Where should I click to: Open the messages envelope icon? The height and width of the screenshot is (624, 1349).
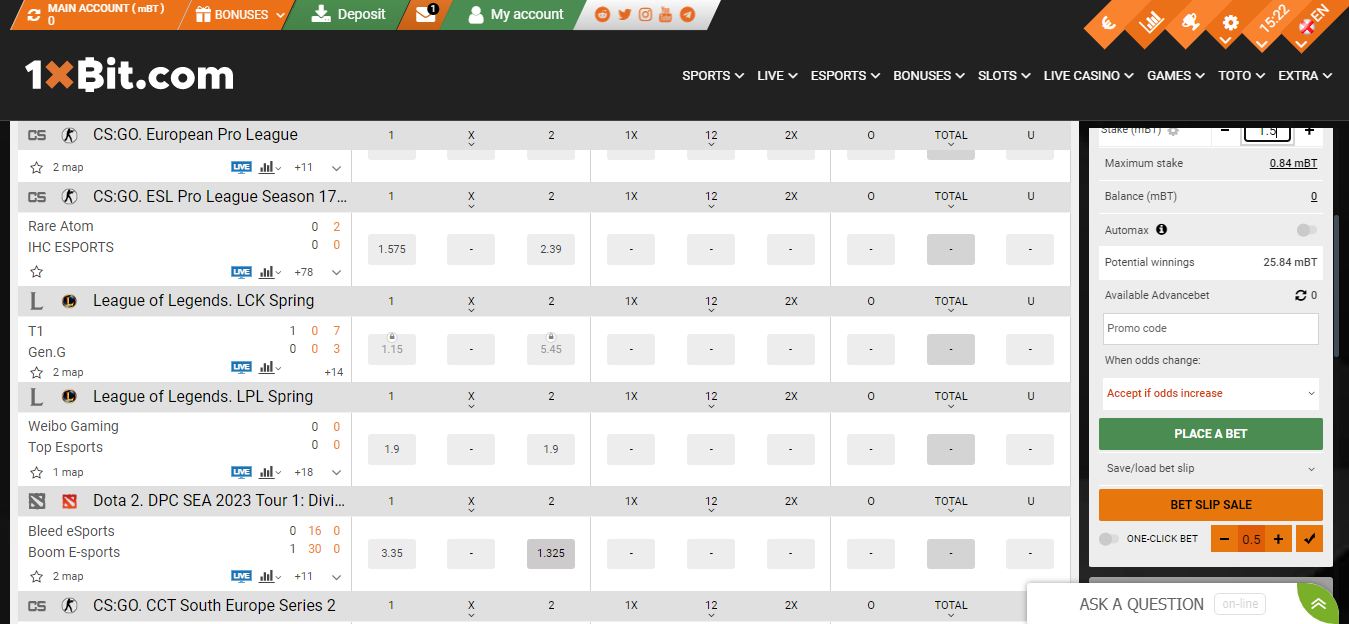[426, 15]
